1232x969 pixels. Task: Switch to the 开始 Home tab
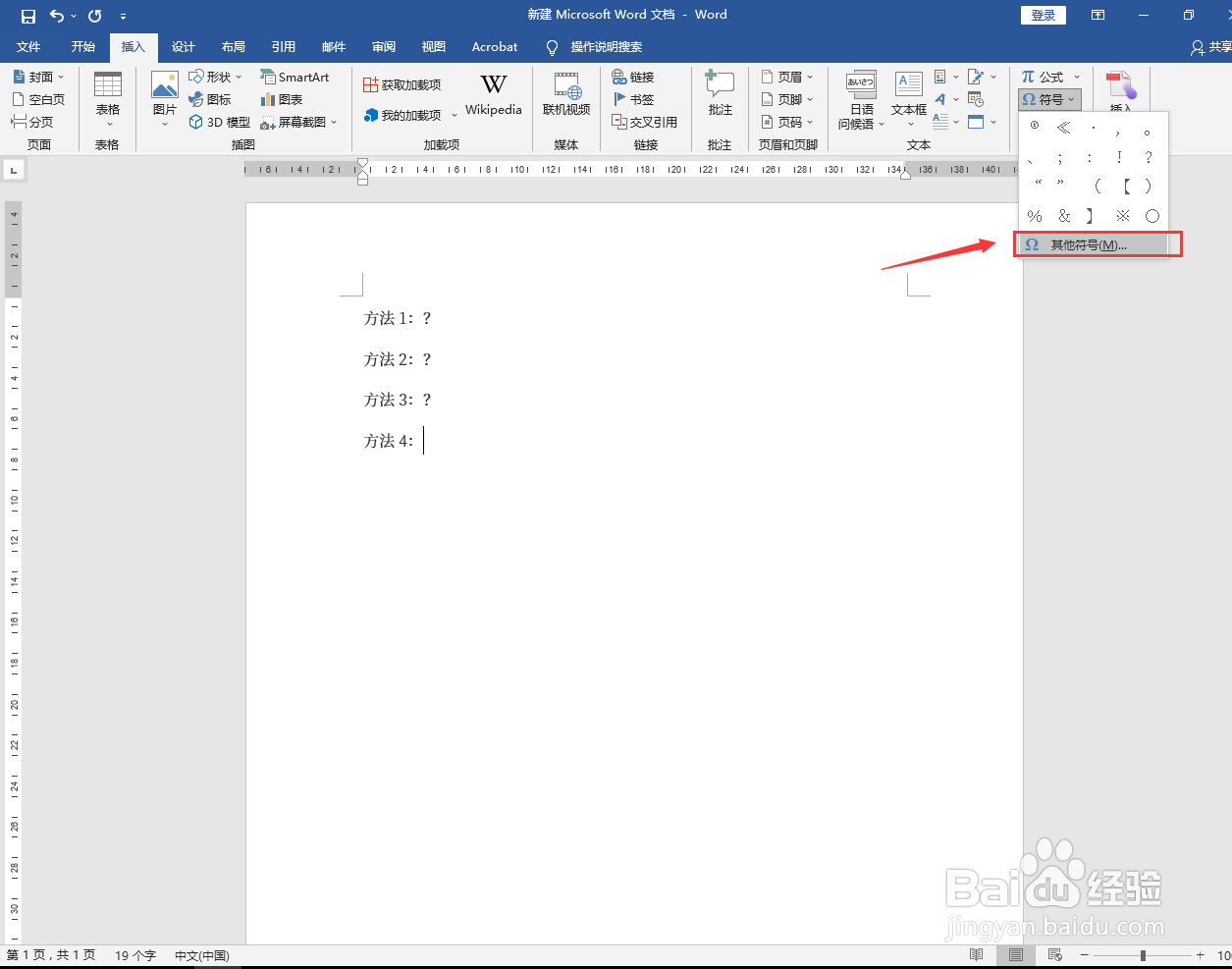click(x=83, y=46)
